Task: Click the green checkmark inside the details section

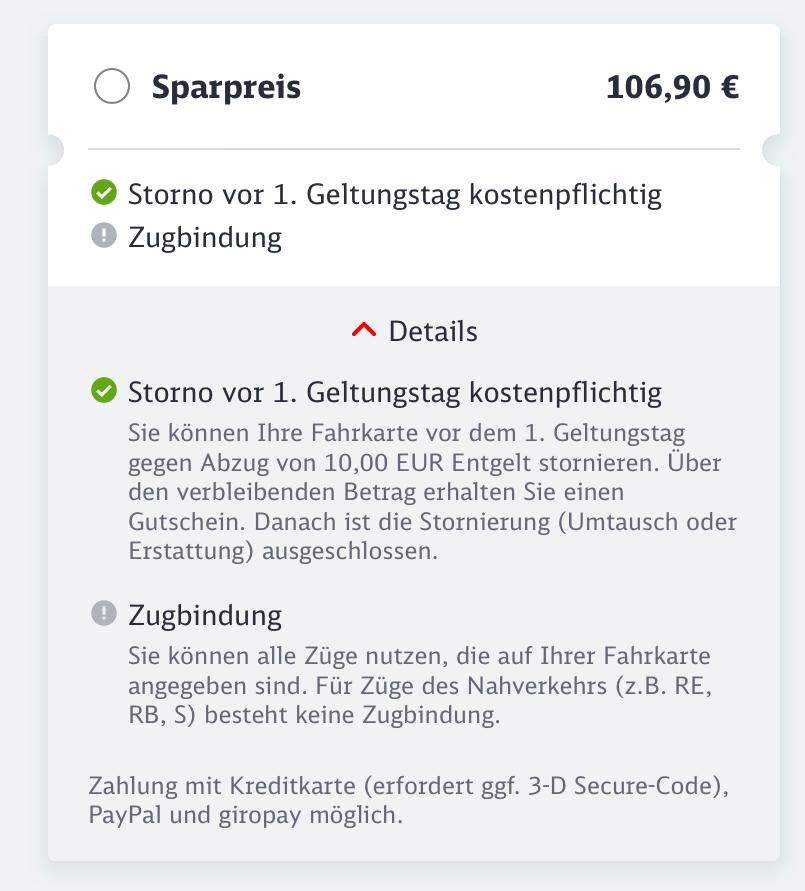Action: pos(103,391)
